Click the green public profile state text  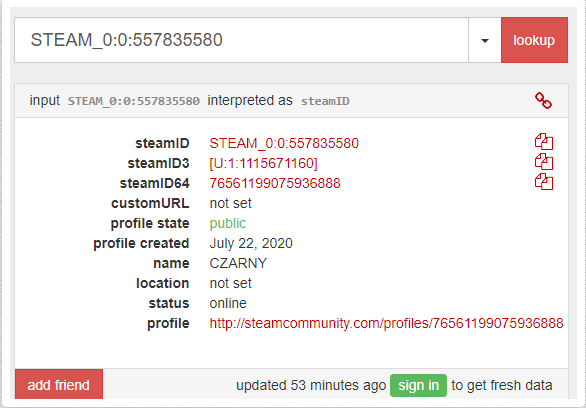coord(228,223)
